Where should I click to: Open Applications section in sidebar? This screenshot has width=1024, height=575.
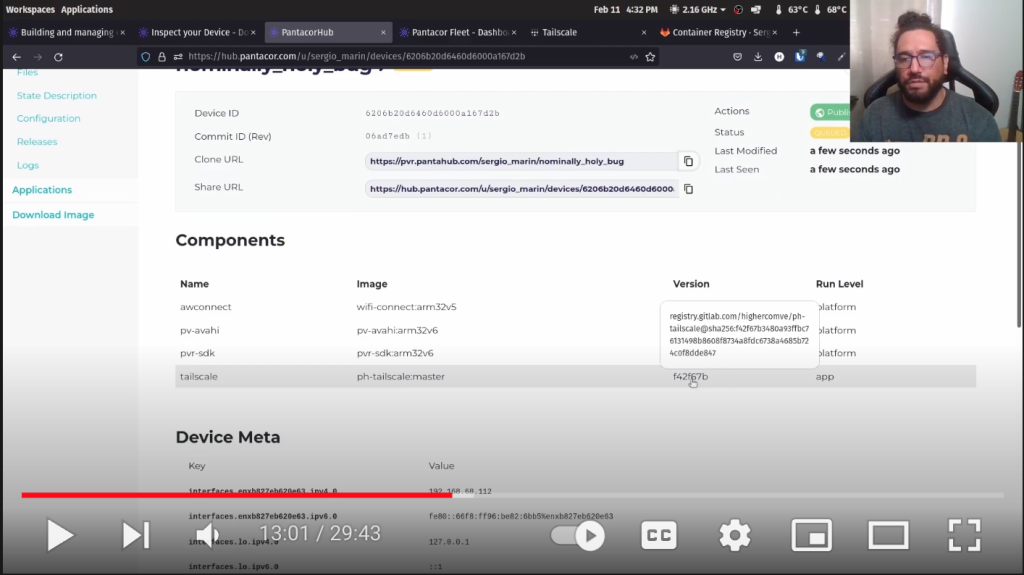coord(42,189)
